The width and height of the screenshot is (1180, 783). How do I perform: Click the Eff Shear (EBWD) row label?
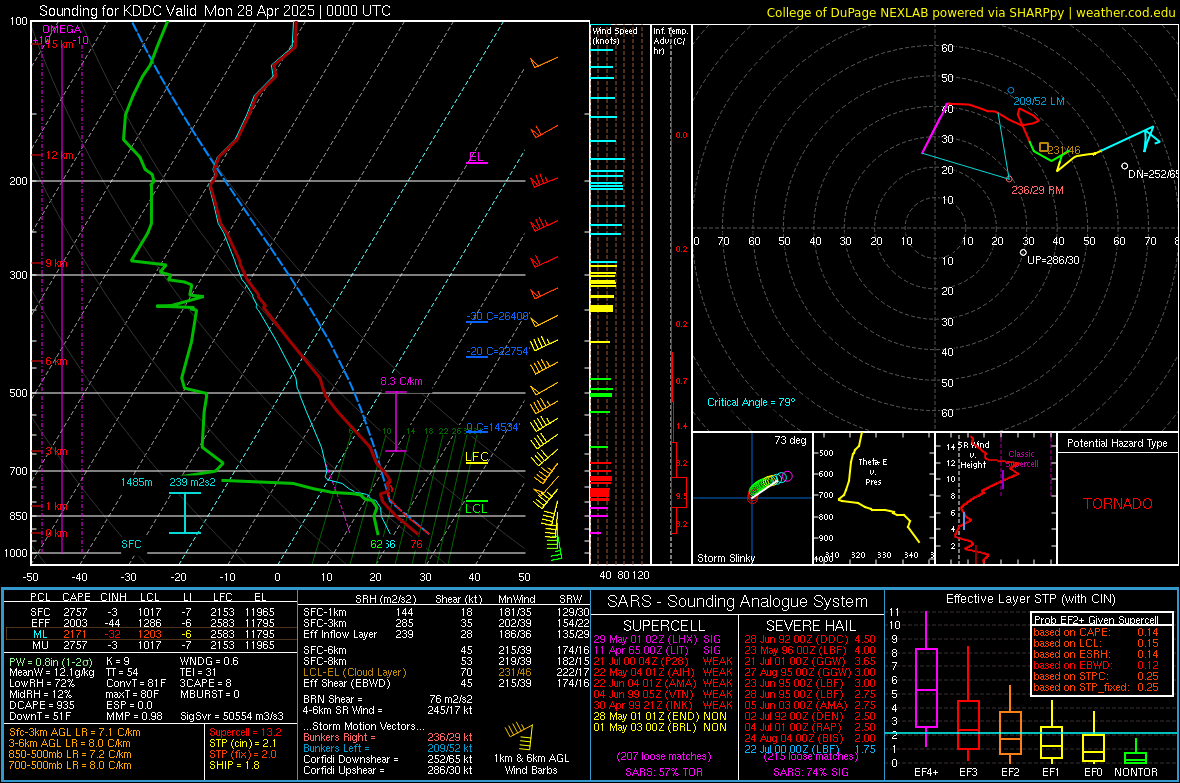pos(347,684)
